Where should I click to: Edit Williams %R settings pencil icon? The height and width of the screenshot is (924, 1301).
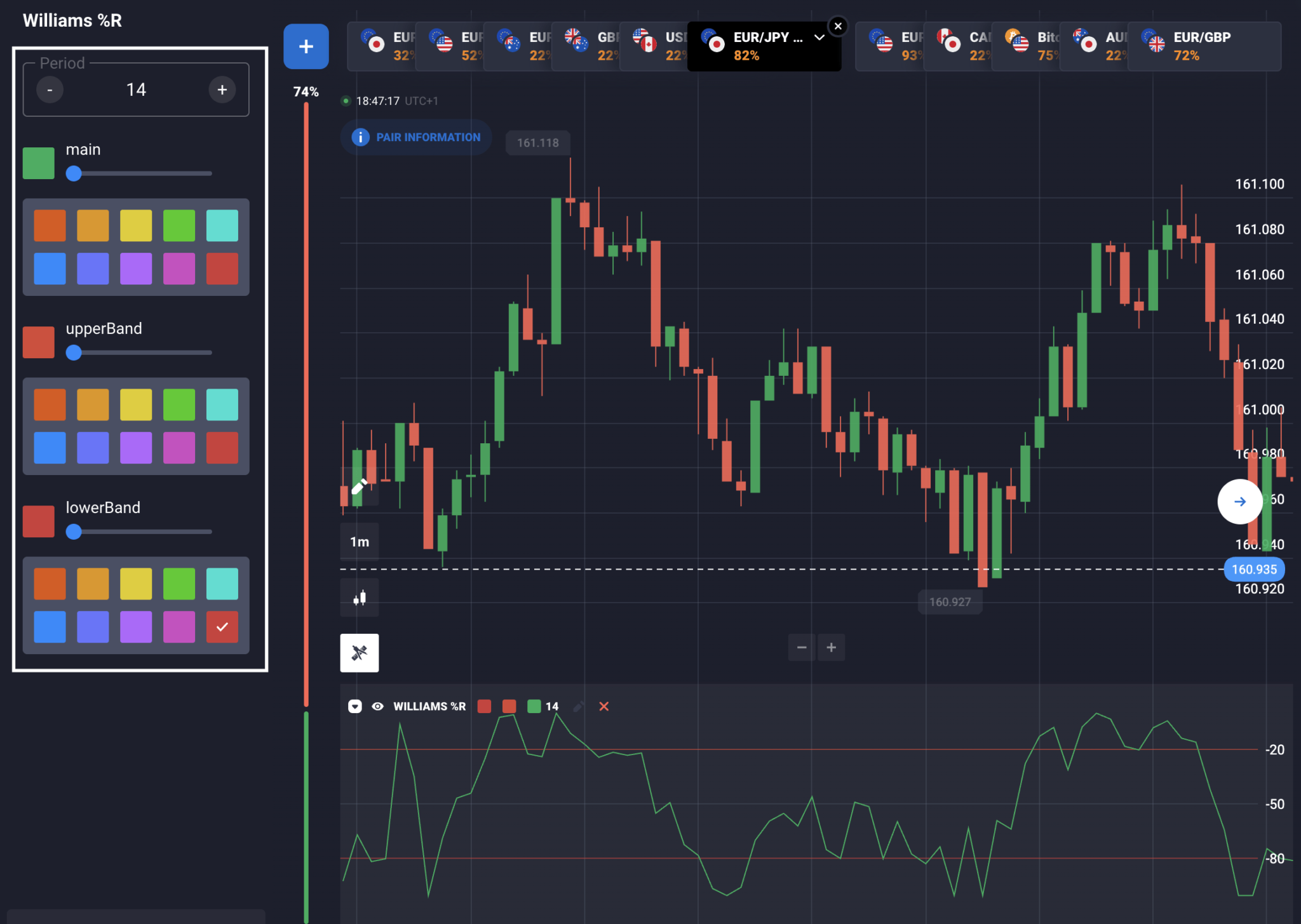(x=579, y=706)
